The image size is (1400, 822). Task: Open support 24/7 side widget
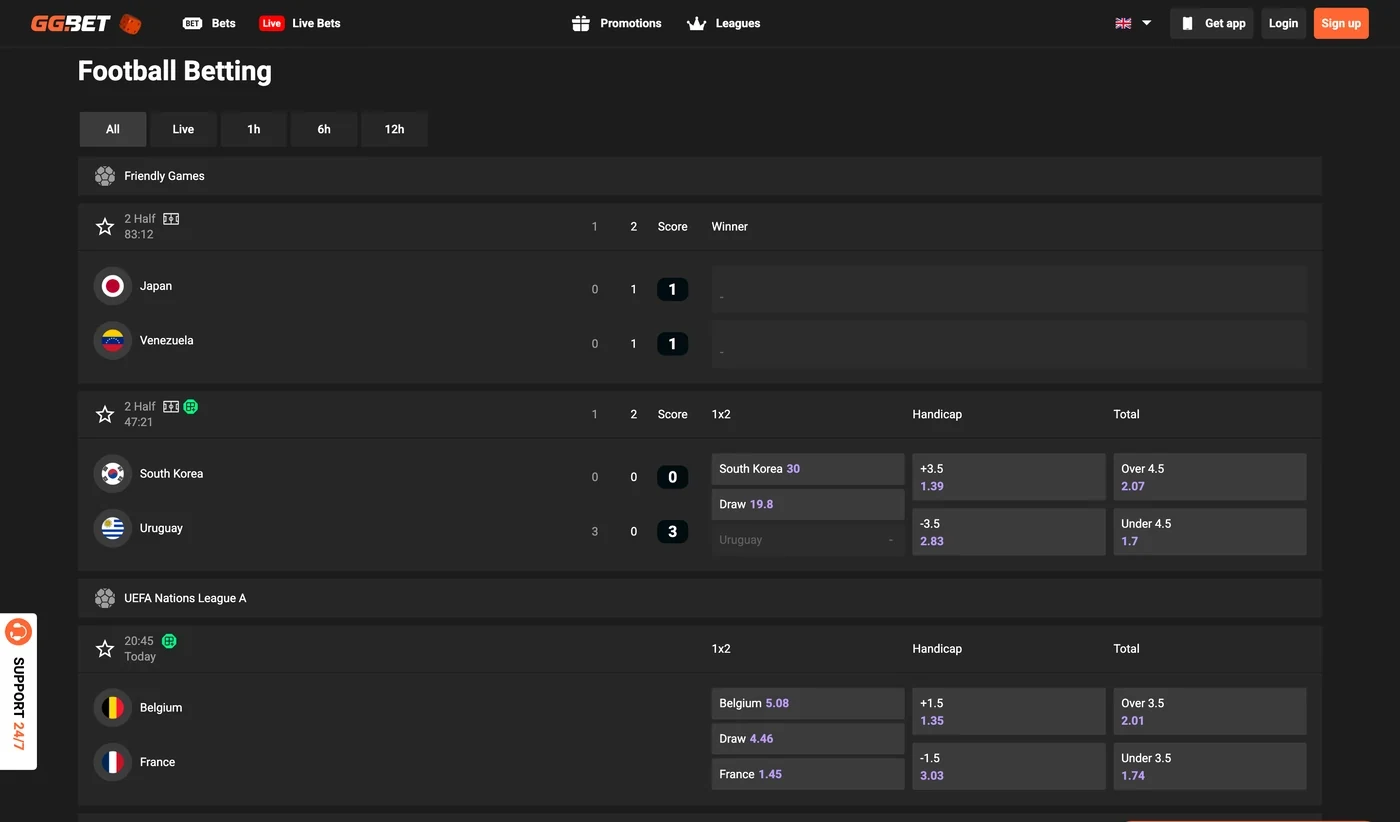18,692
